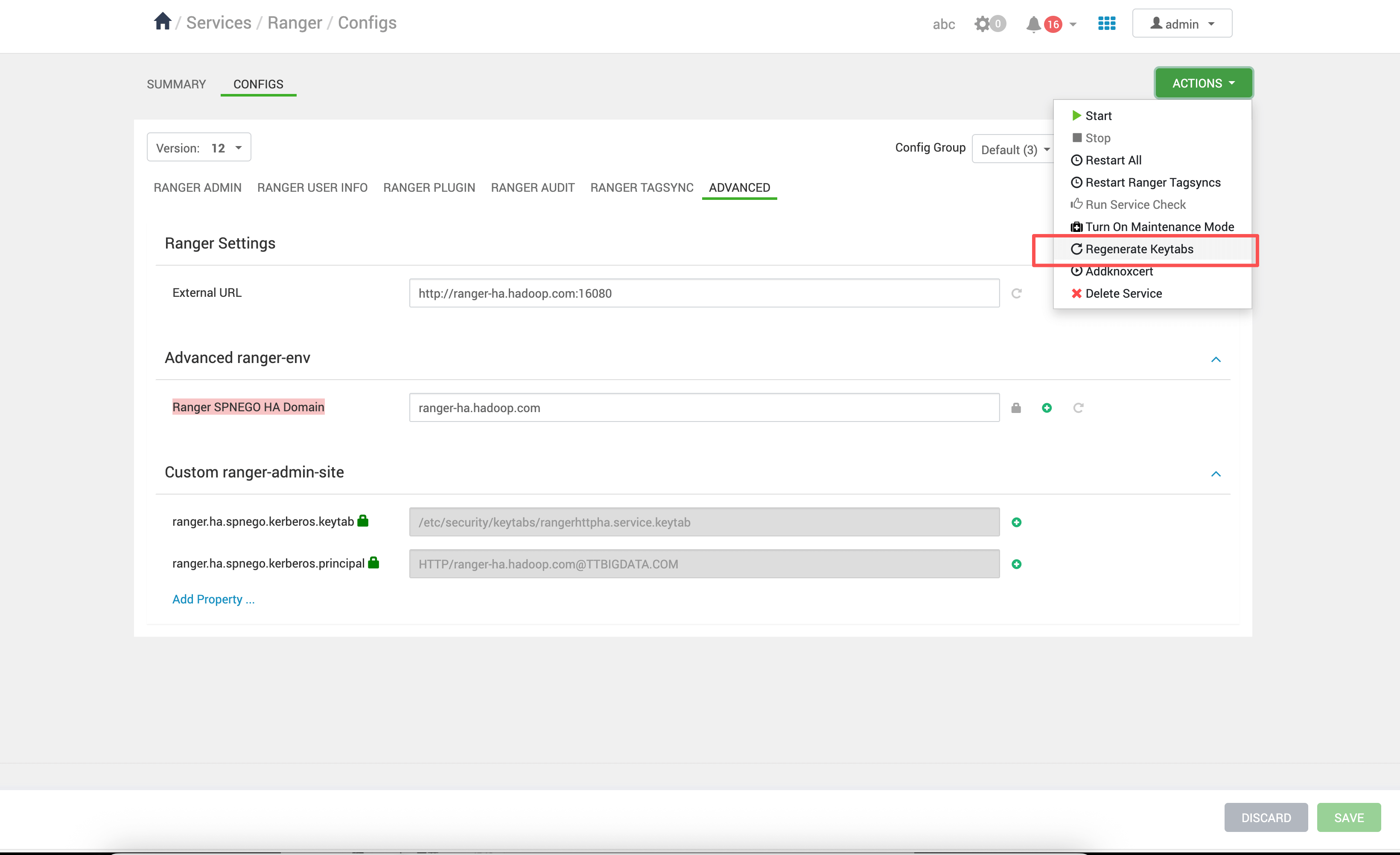Undo External URL change icon

(1016, 293)
